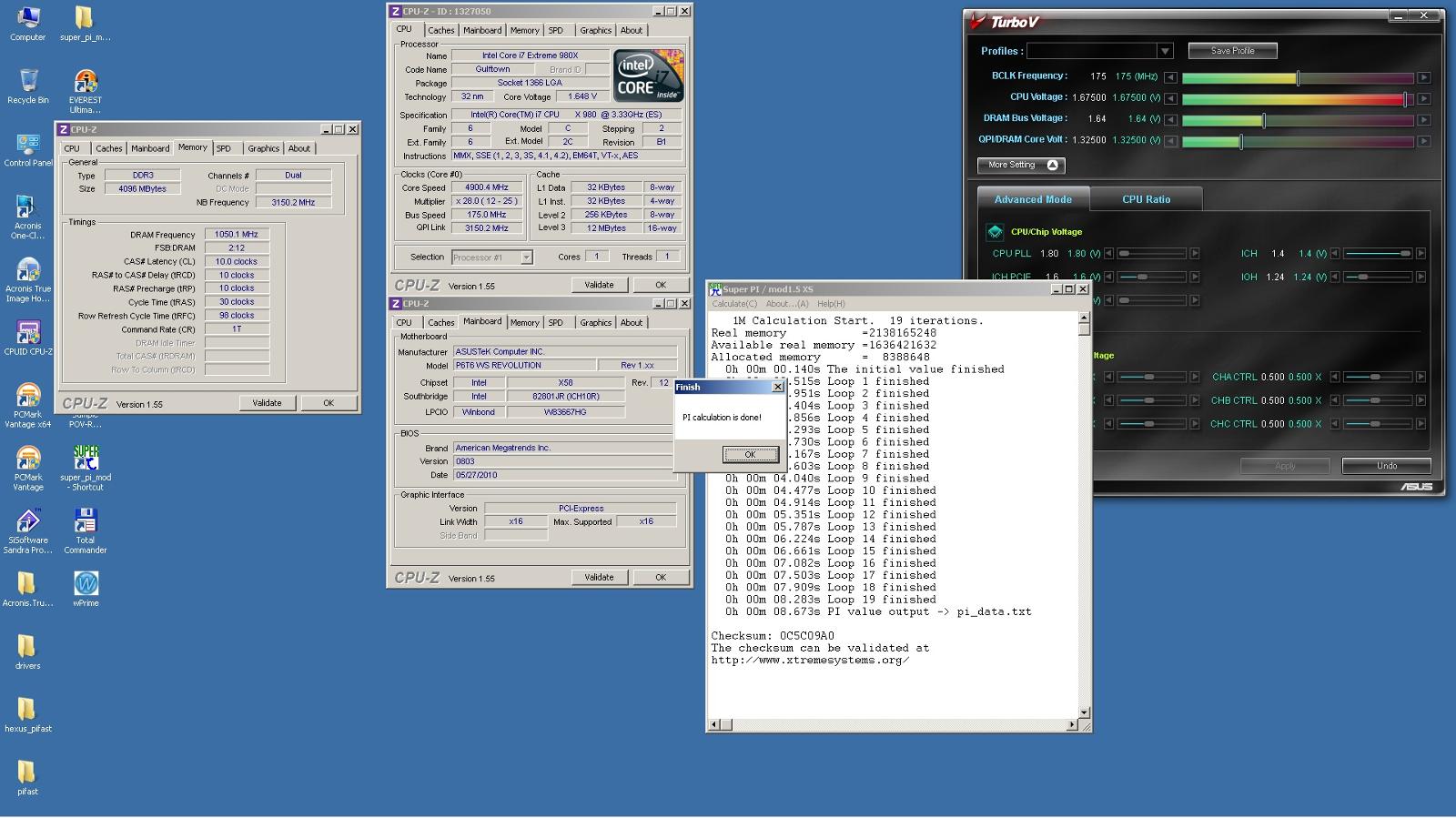Click OK in the CPU-Z Mainboard window
The image size is (1456, 818).
(660, 577)
